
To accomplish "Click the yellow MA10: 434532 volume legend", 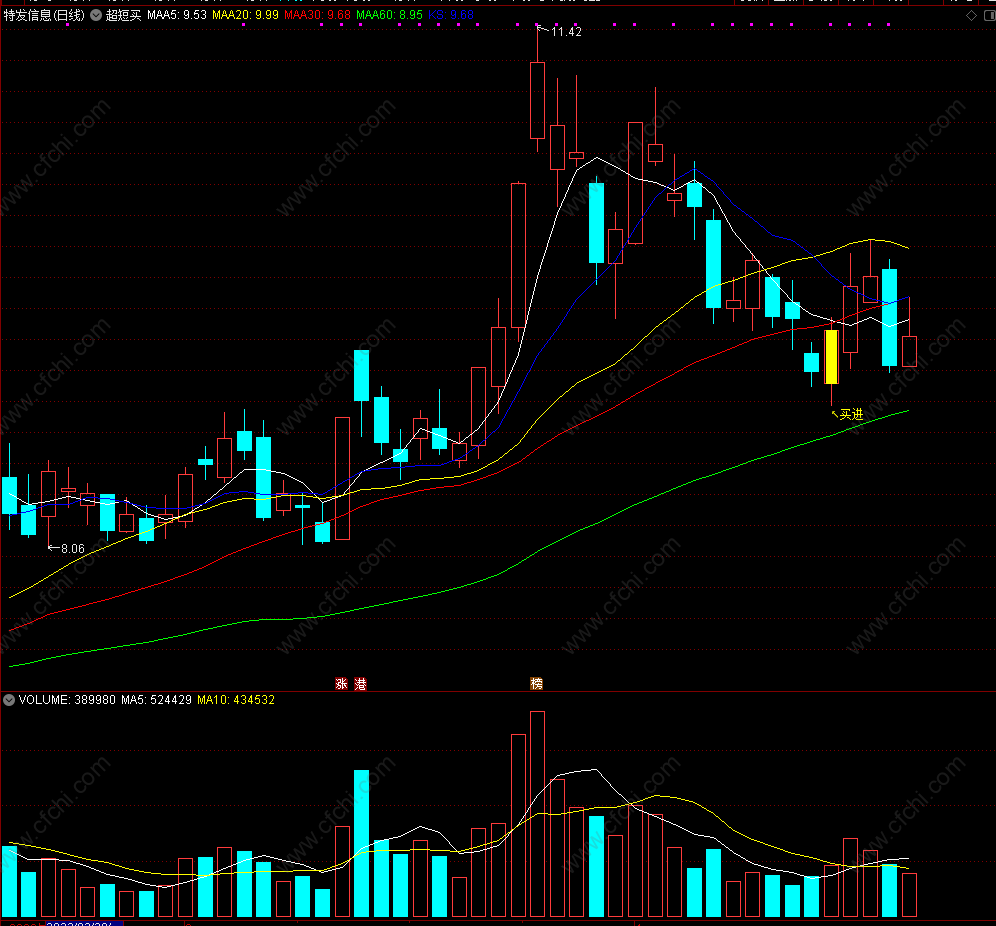I will [x=236, y=700].
